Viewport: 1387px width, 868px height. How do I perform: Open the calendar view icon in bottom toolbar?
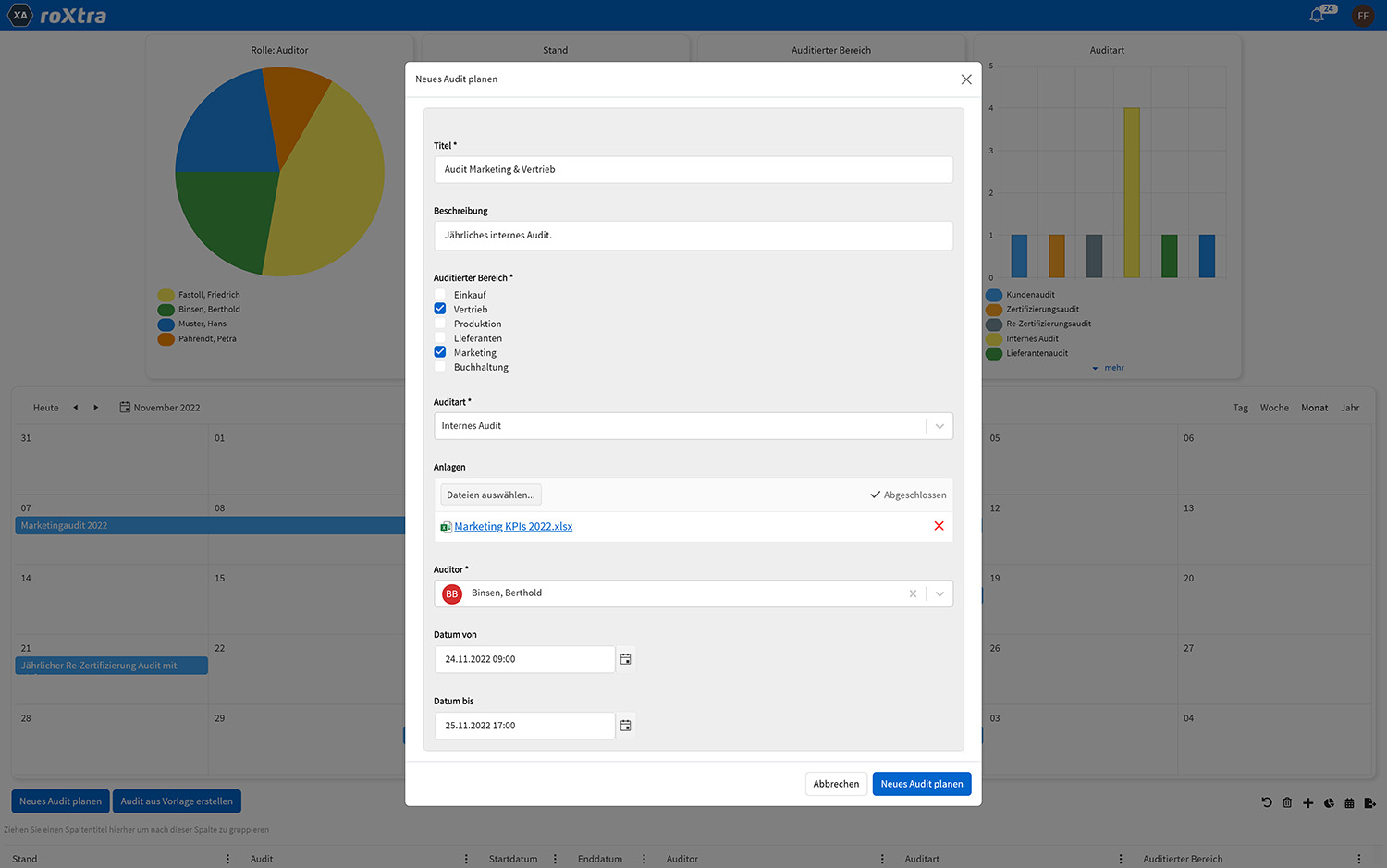1349,802
